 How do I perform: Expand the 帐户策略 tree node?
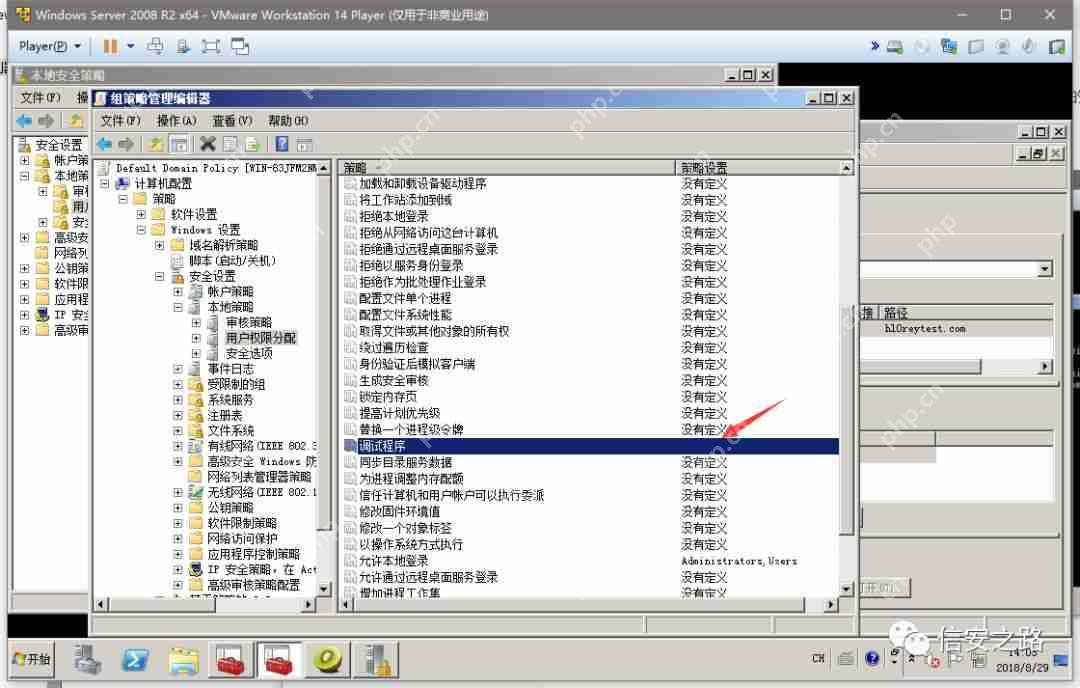click(x=178, y=291)
